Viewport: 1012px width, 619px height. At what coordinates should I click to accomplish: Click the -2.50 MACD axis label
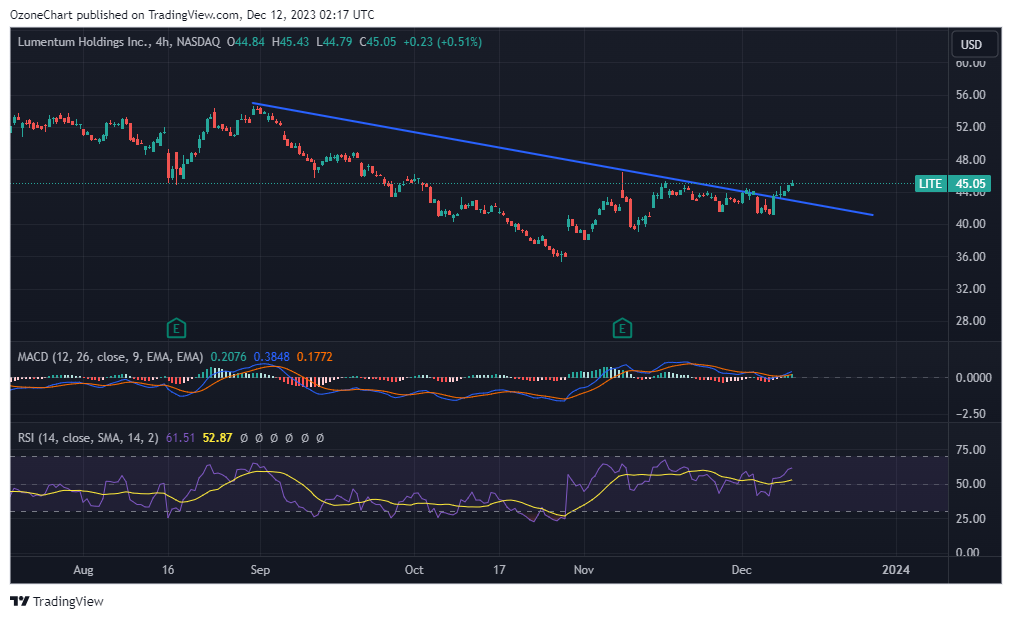tap(973, 414)
